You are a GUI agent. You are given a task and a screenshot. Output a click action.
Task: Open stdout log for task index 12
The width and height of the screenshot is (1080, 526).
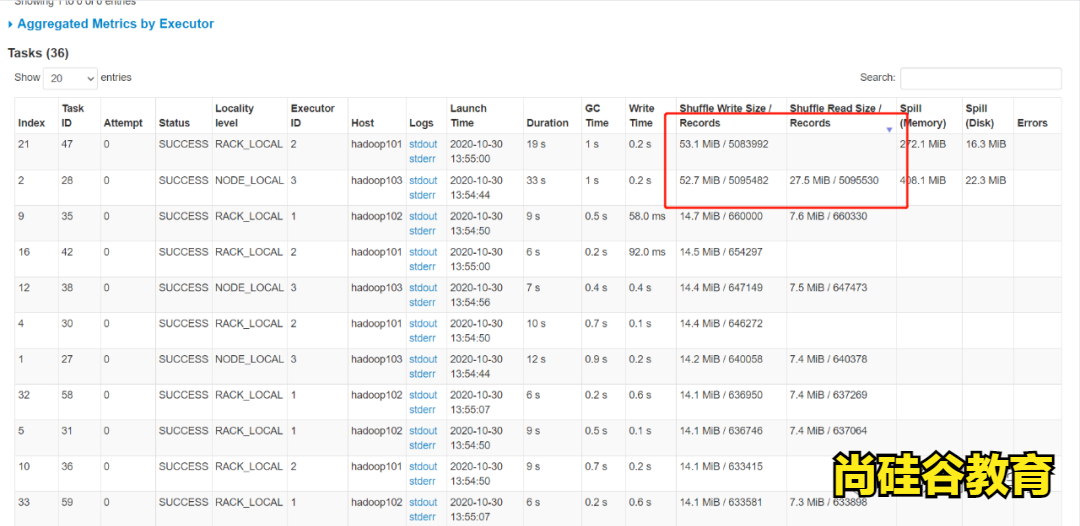(423, 288)
